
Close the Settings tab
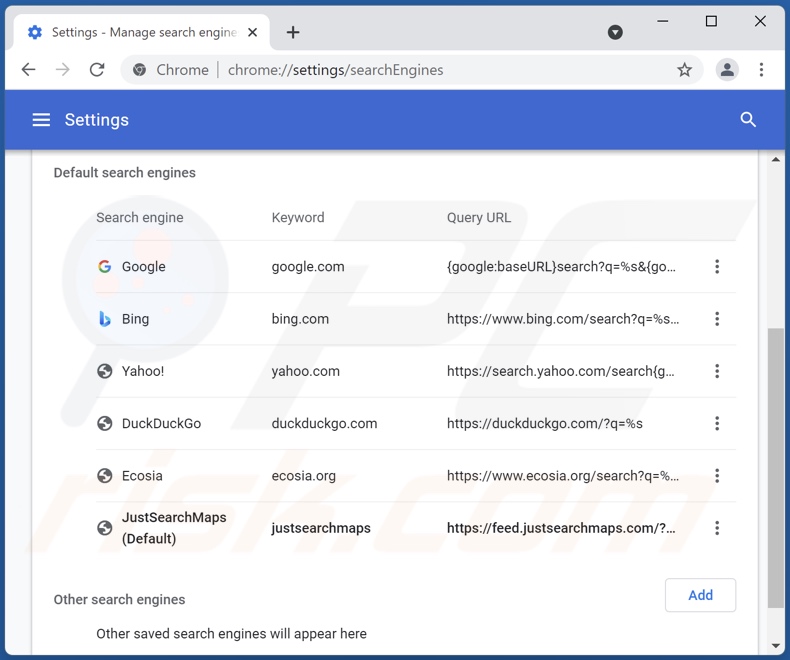(252, 32)
